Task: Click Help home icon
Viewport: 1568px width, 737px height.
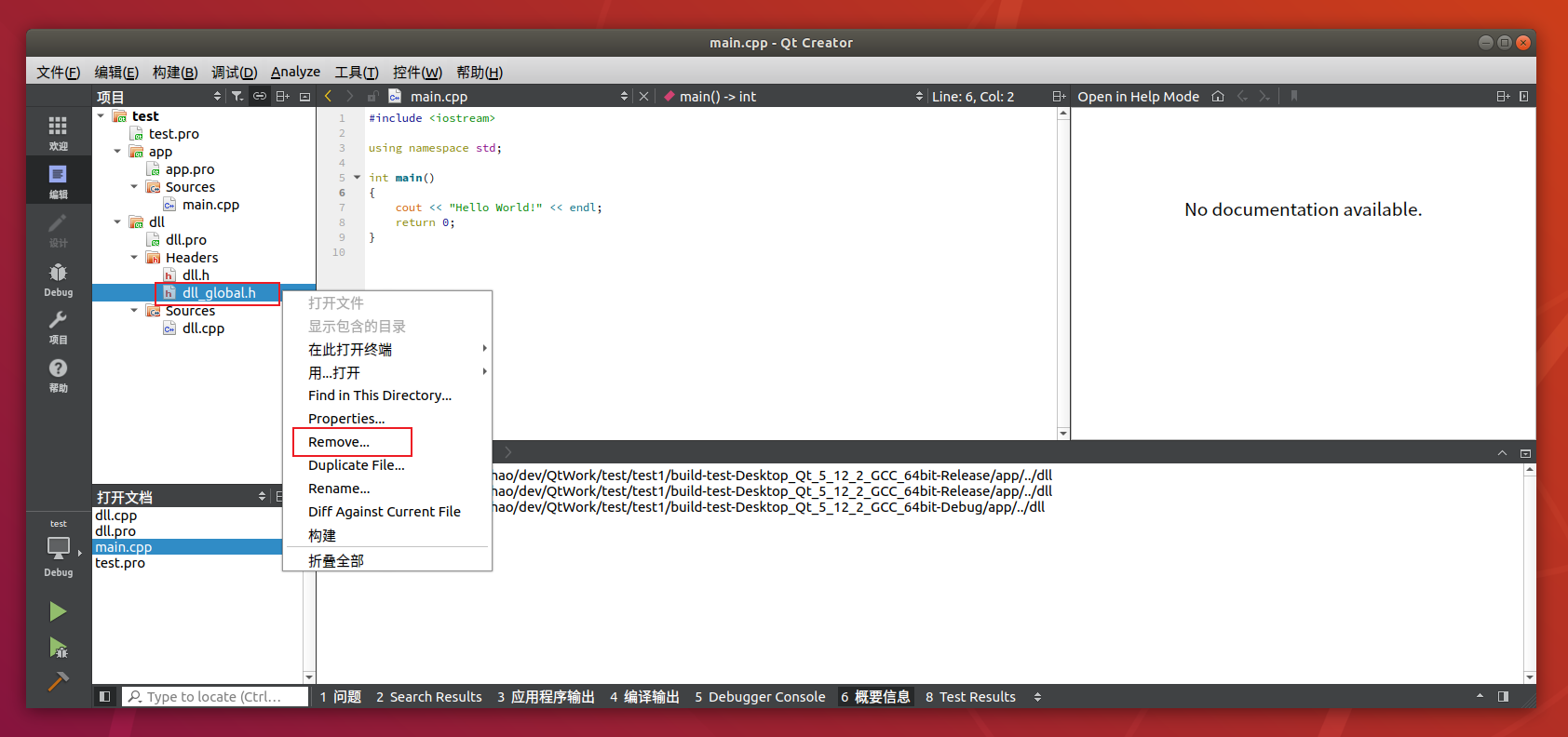Action: pyautogui.click(x=1218, y=96)
